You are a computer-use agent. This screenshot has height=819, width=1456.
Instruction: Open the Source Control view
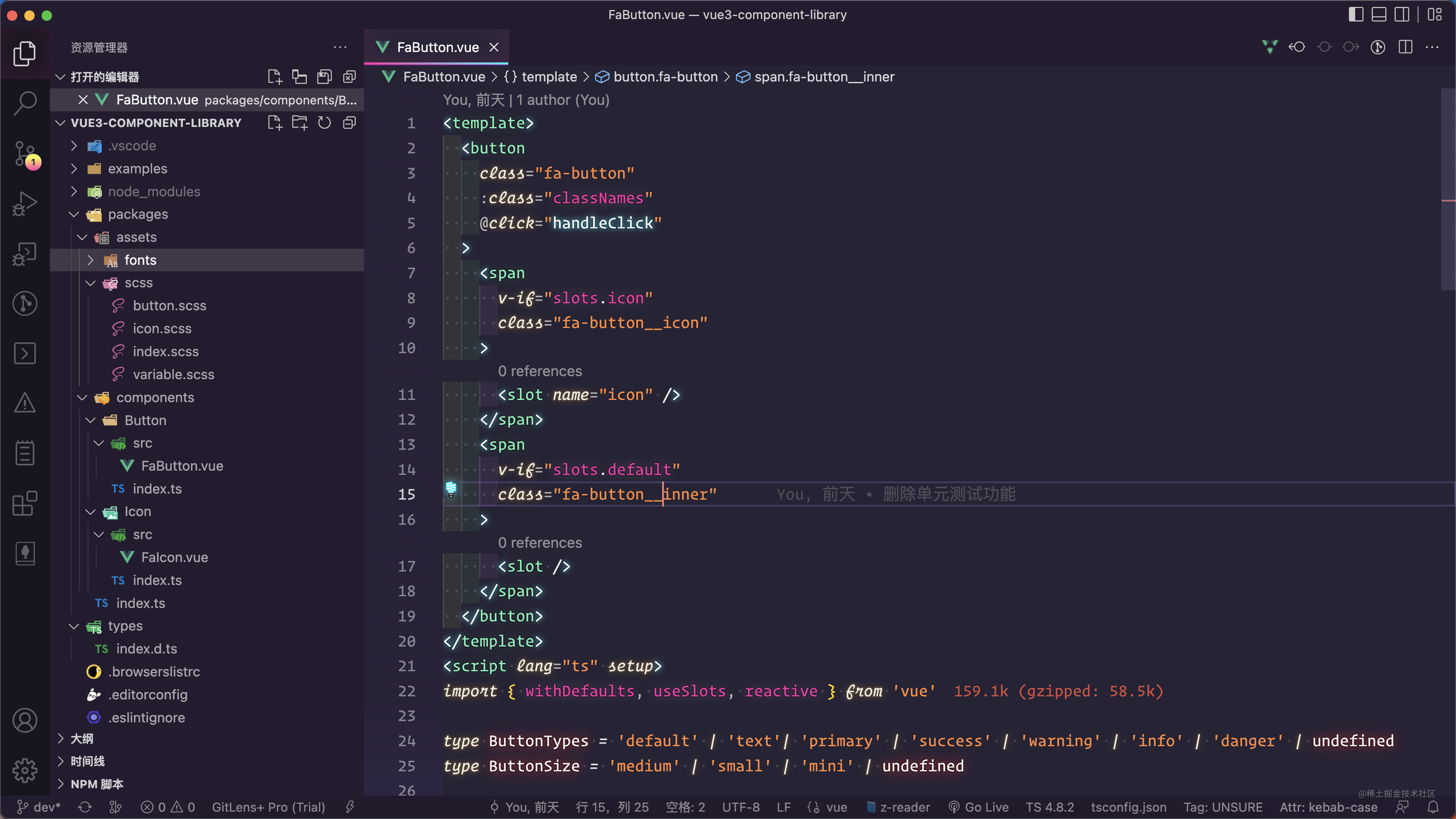pyautogui.click(x=25, y=154)
